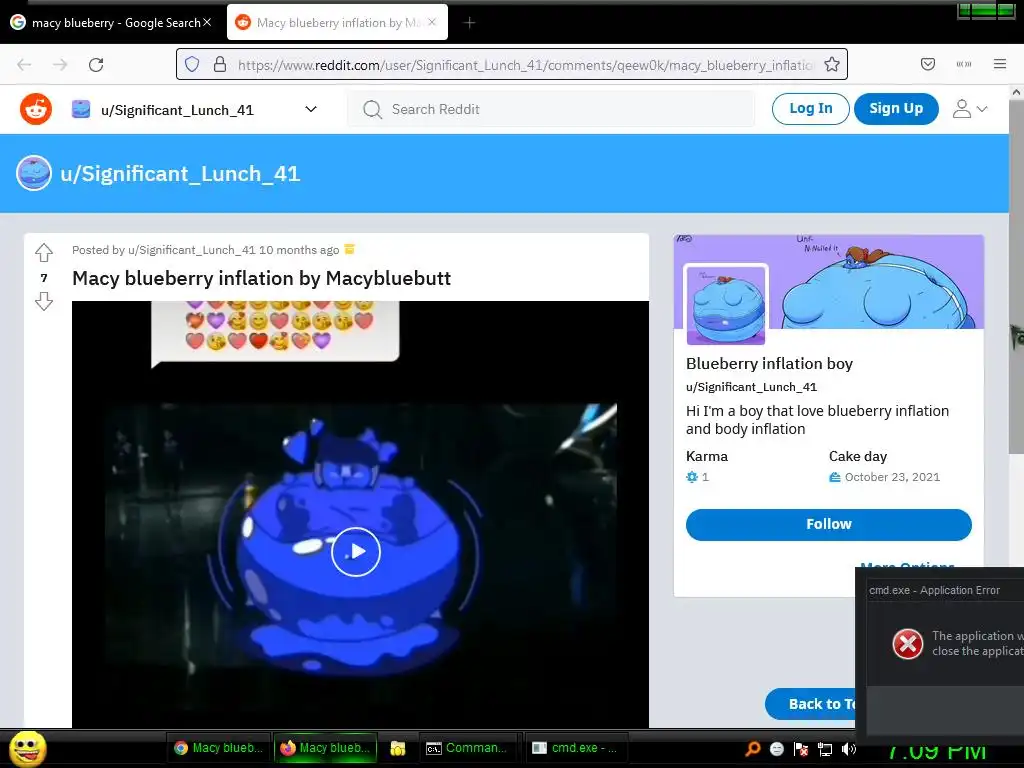
Task: Click the profile username under Blueberry inflation boy
Action: (751, 387)
